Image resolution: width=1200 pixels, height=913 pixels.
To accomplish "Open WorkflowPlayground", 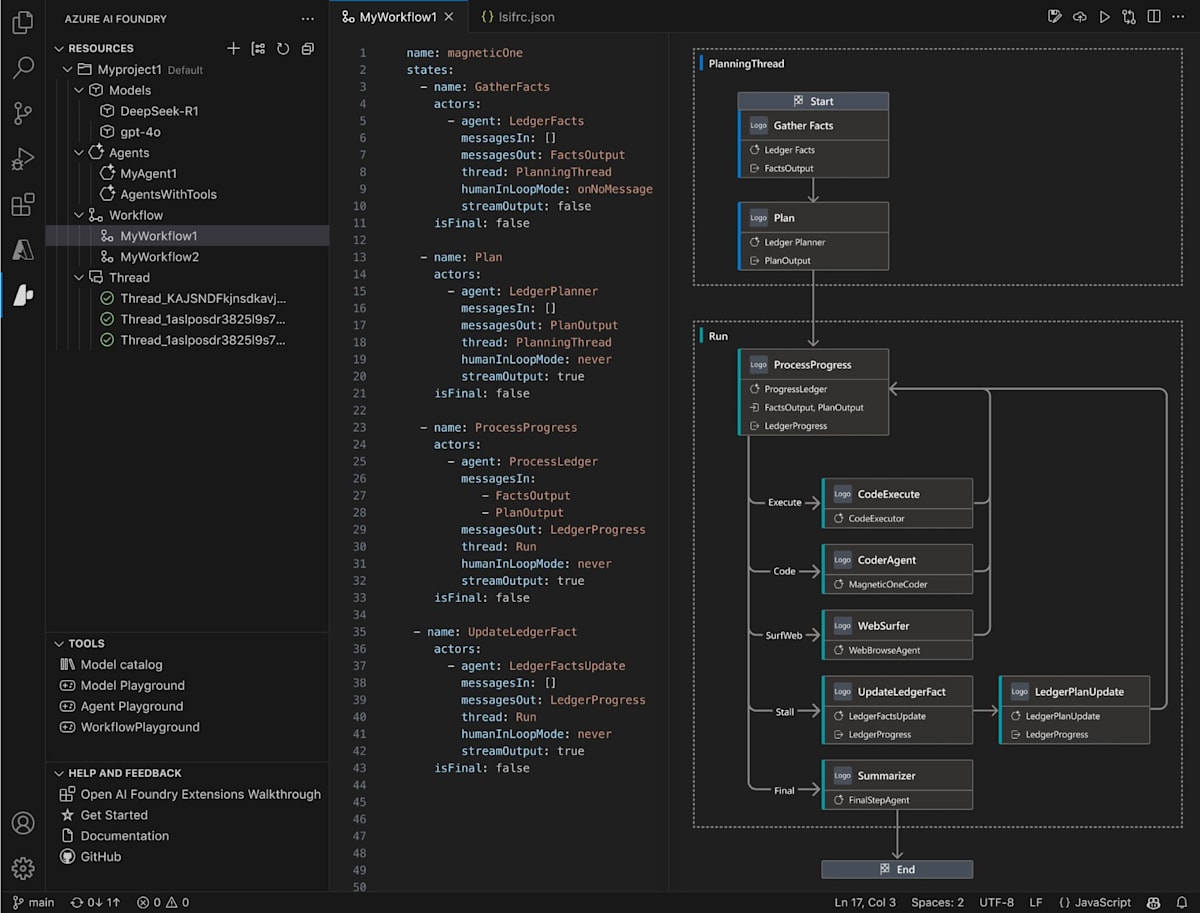I will (x=140, y=727).
